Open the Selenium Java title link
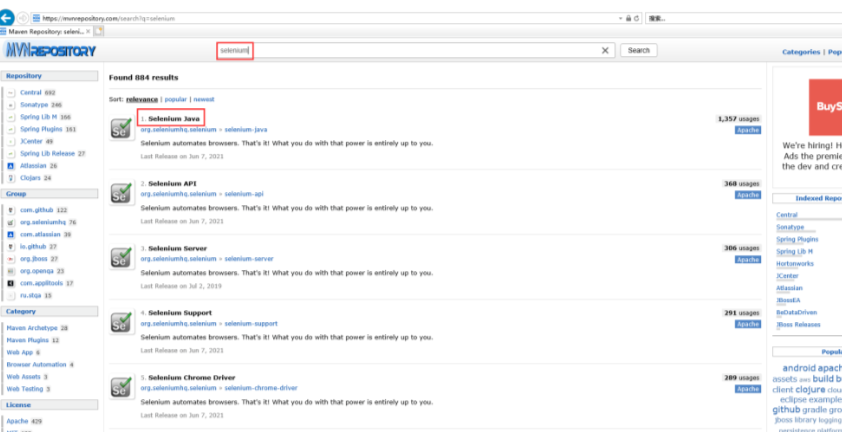Screen dimensions: 842x432 coord(173,118)
